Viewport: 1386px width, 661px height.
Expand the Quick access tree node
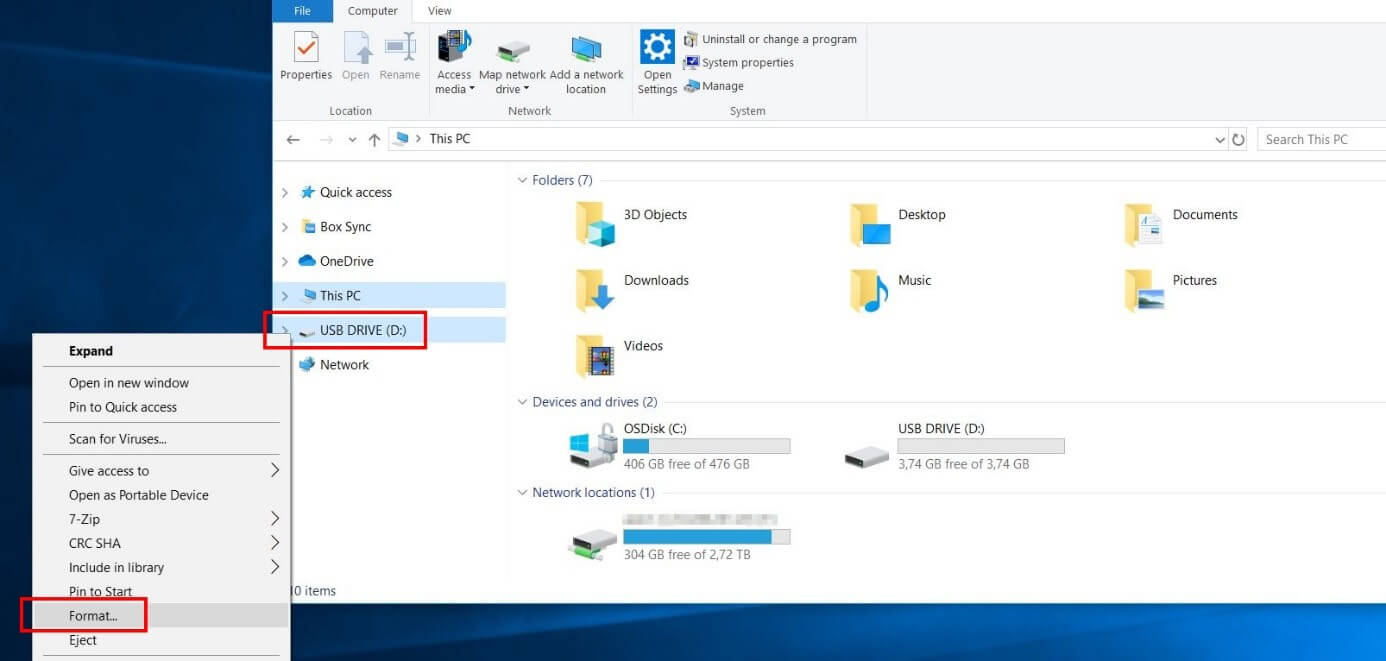(x=285, y=193)
